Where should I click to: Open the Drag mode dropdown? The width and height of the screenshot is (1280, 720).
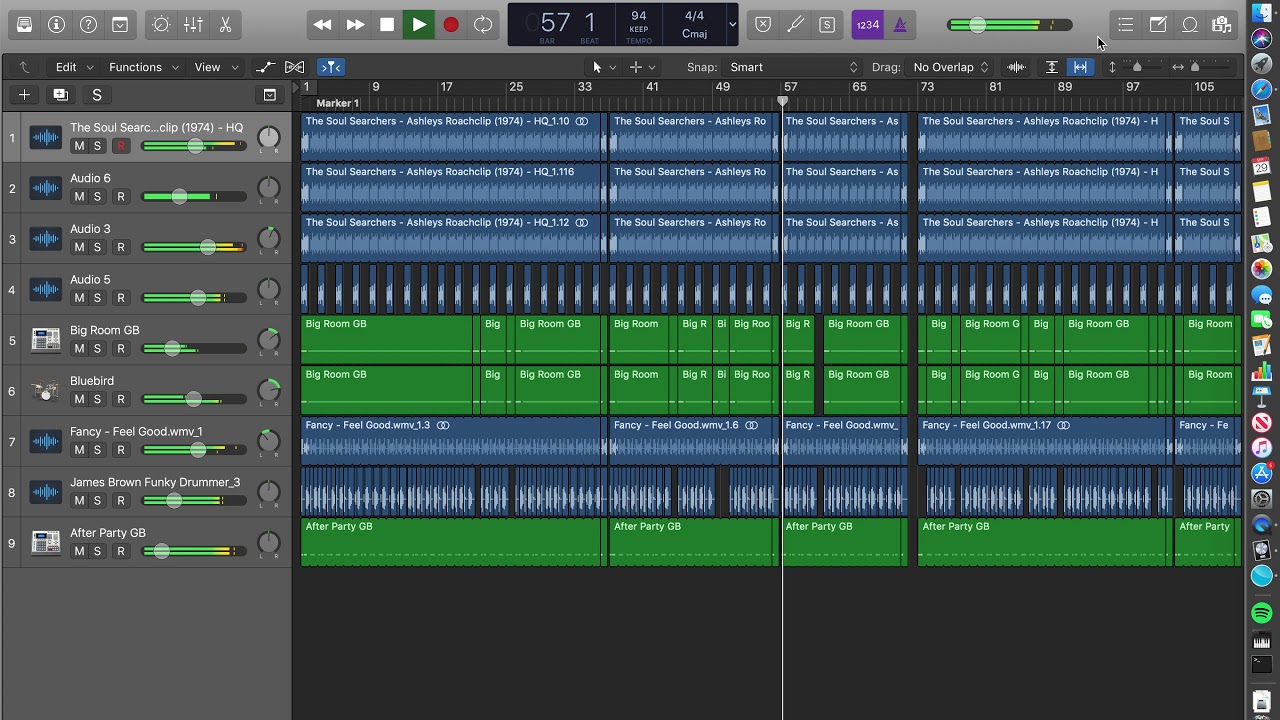[950, 67]
